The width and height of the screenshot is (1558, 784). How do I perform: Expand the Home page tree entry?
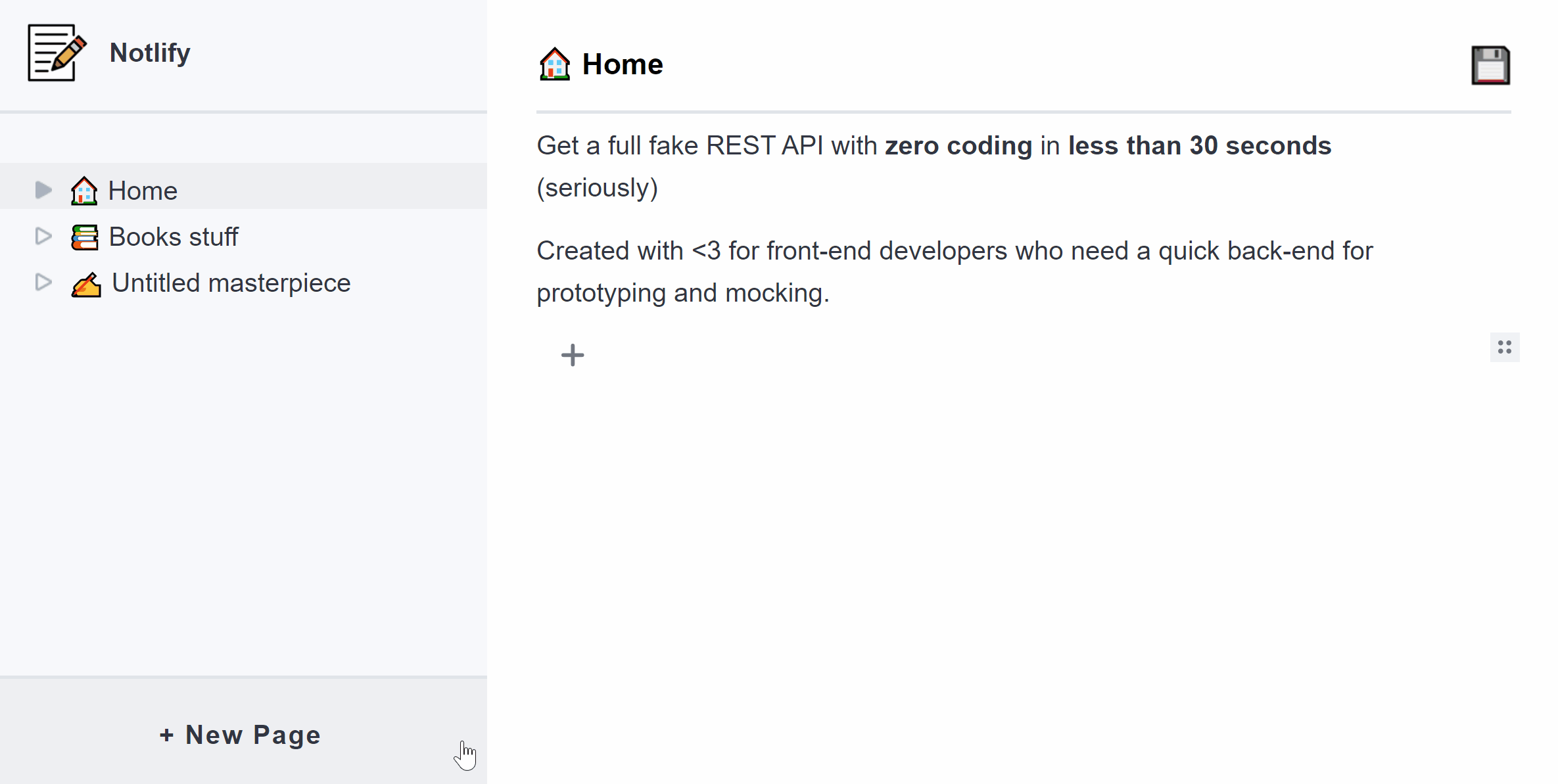click(42, 190)
